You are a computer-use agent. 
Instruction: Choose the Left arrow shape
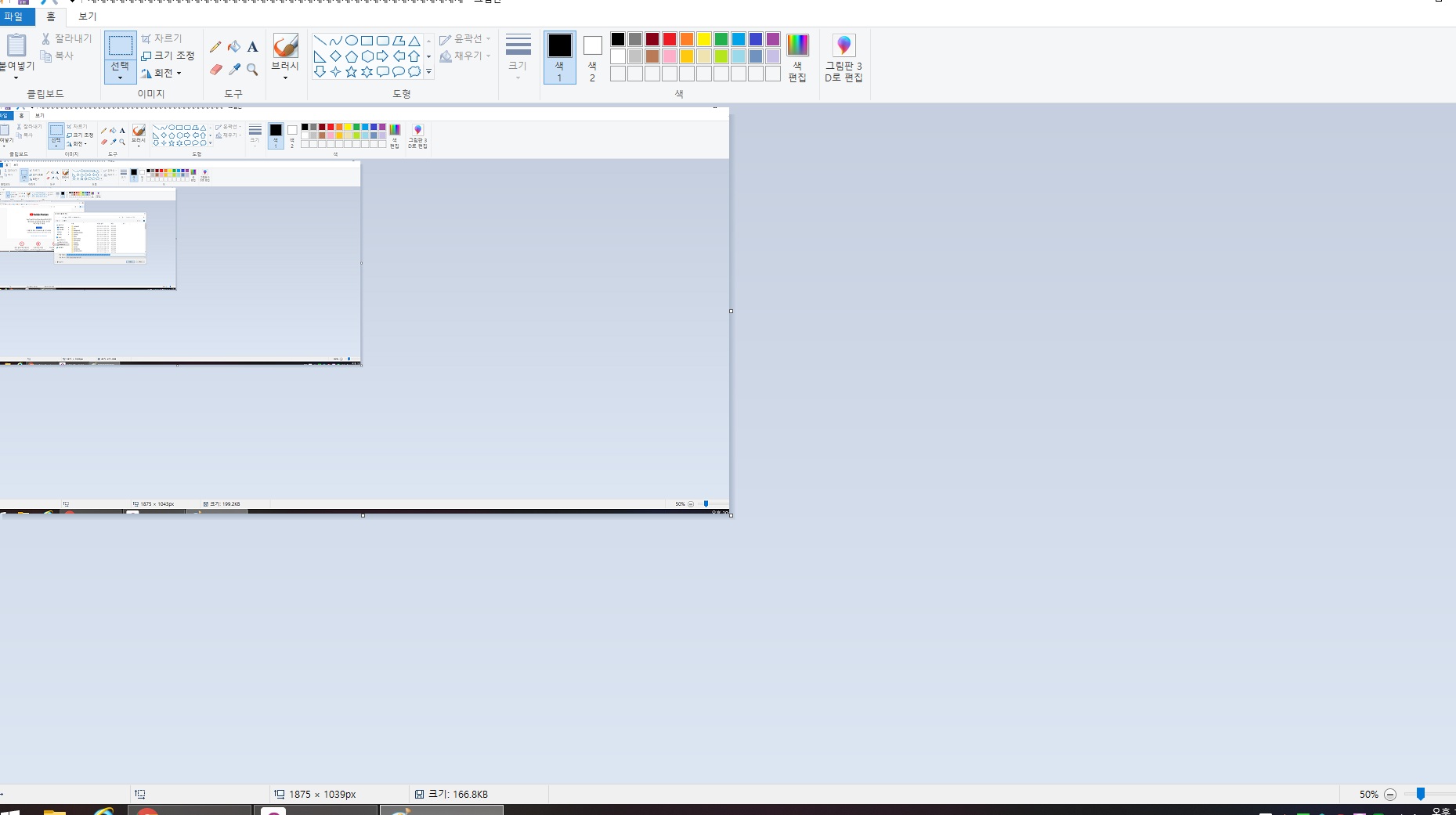click(398, 56)
